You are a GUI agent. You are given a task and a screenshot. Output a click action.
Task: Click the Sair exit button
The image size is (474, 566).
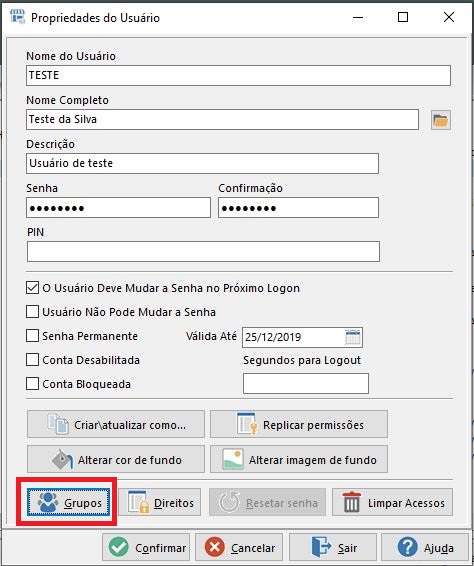333,548
